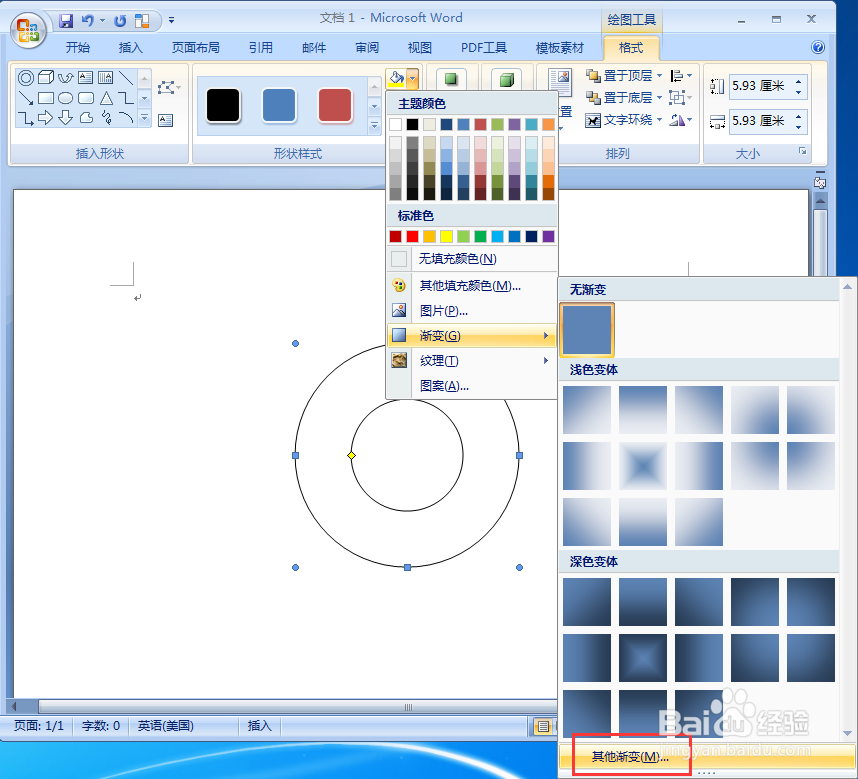Select the oval shape
Viewport: 858px width, 779px height.
point(66,98)
